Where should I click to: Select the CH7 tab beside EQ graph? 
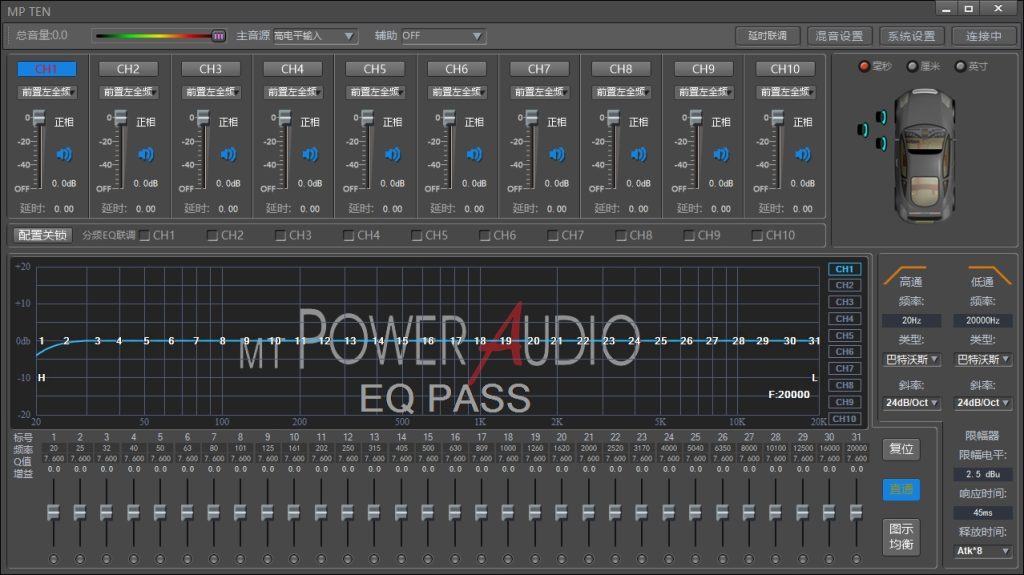[844, 369]
